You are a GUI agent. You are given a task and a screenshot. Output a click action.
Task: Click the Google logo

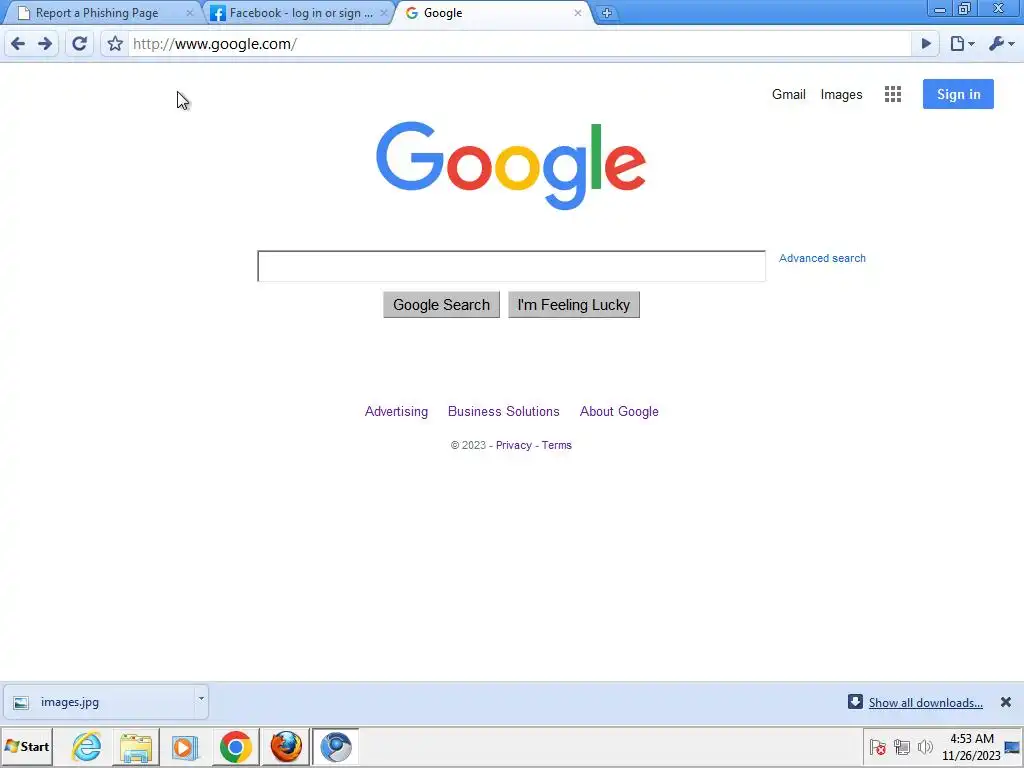511,165
